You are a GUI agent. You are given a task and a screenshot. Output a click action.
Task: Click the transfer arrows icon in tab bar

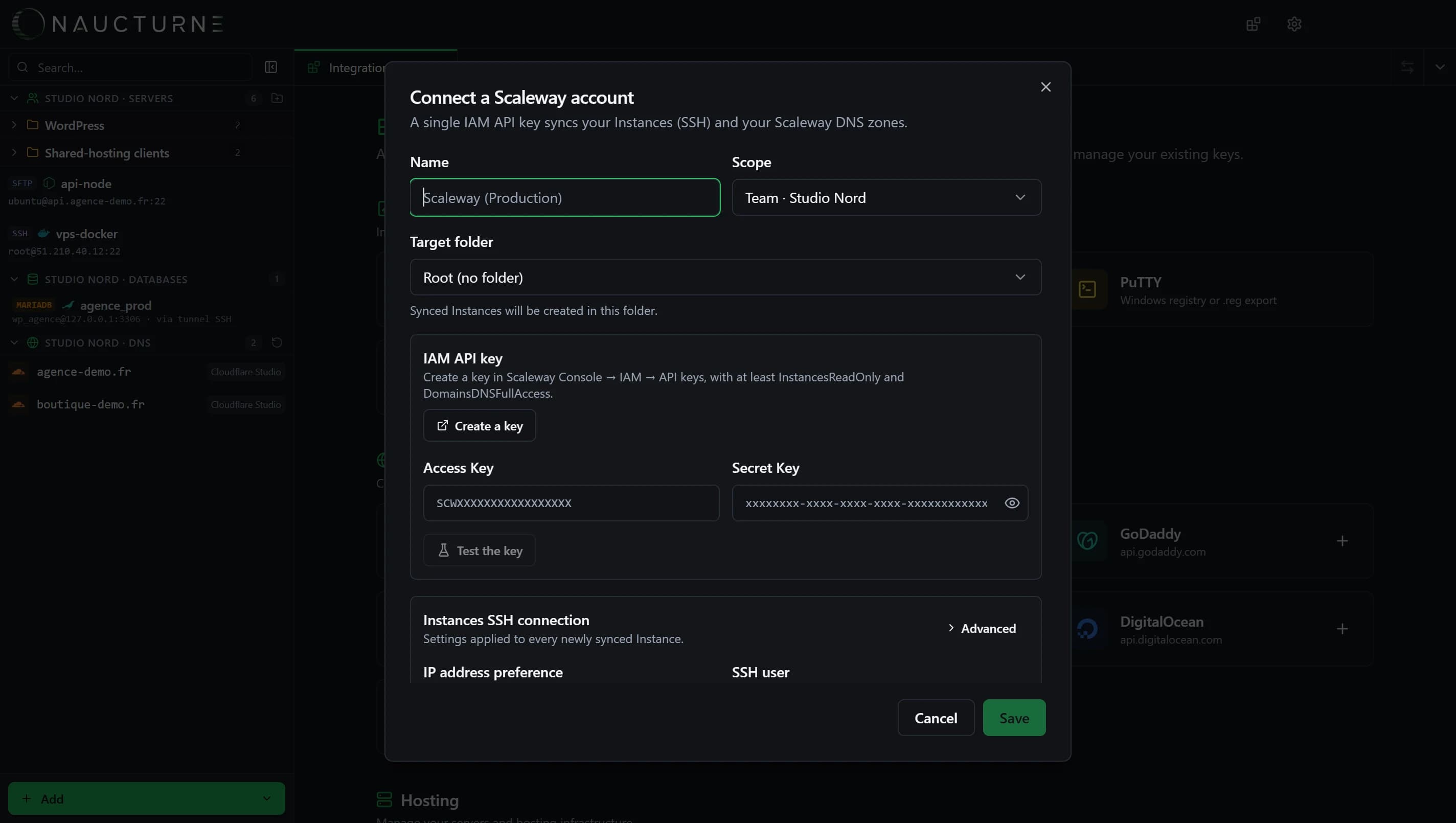1407,67
